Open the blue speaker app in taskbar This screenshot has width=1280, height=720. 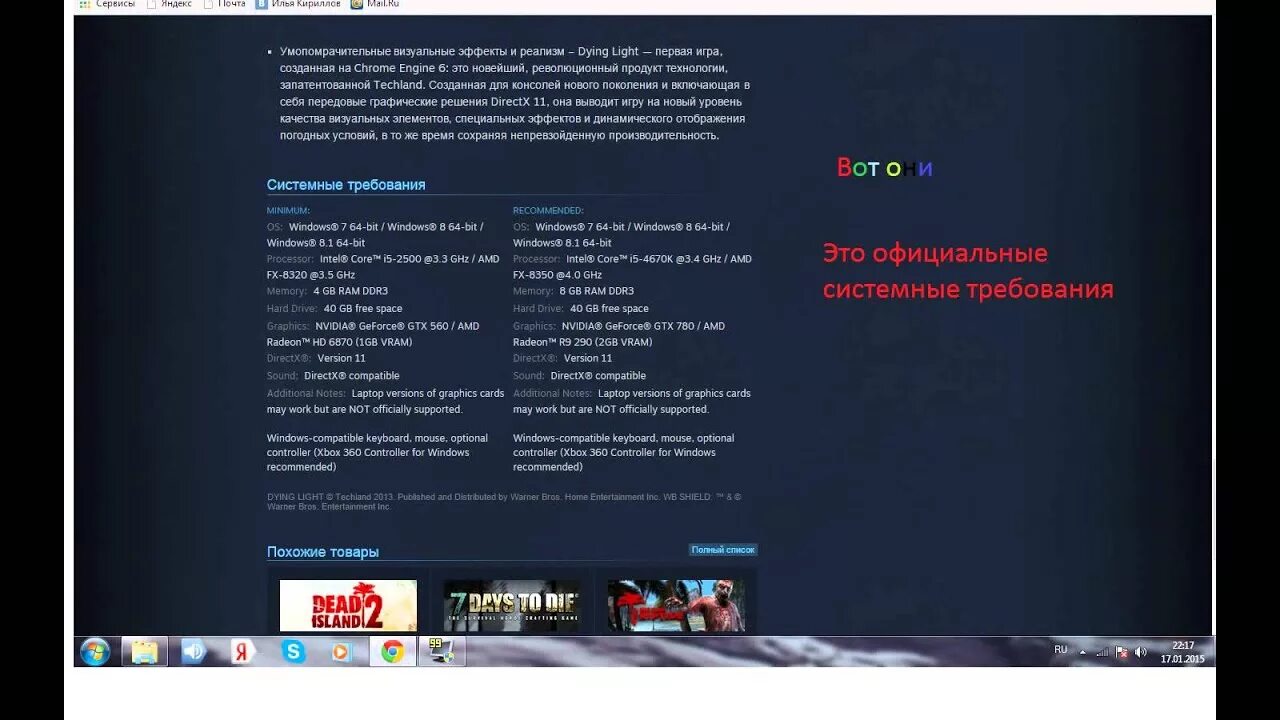(193, 652)
